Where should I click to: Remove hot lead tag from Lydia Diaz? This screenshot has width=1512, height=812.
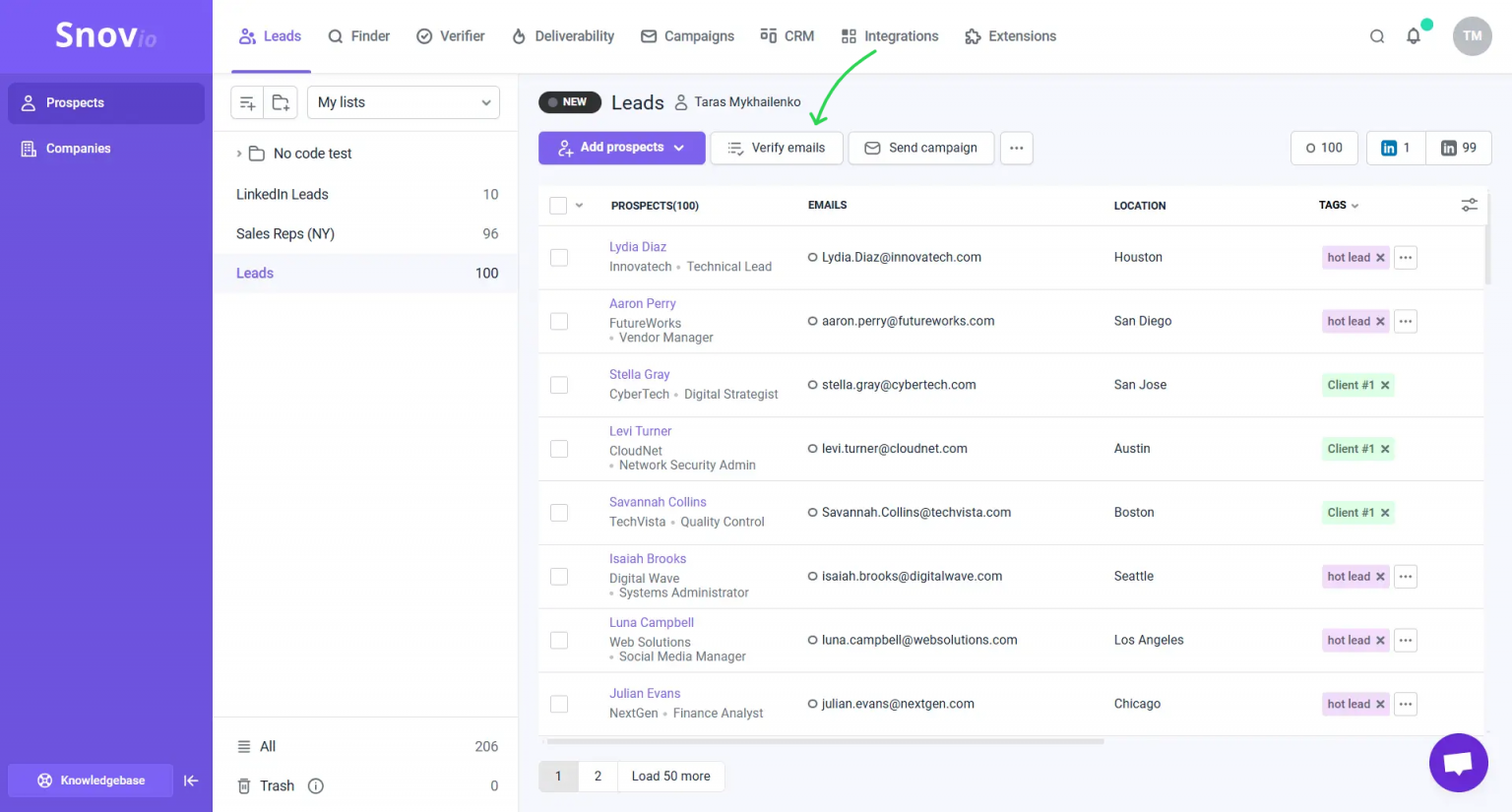click(x=1380, y=258)
